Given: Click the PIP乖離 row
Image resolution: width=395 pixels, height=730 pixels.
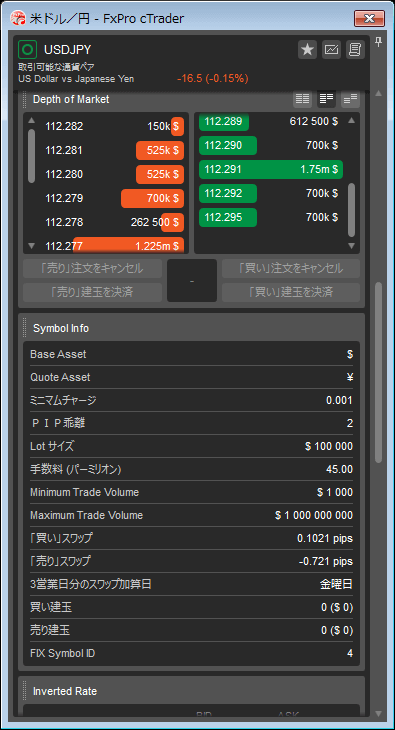Looking at the screenshot, I should click(x=191, y=423).
